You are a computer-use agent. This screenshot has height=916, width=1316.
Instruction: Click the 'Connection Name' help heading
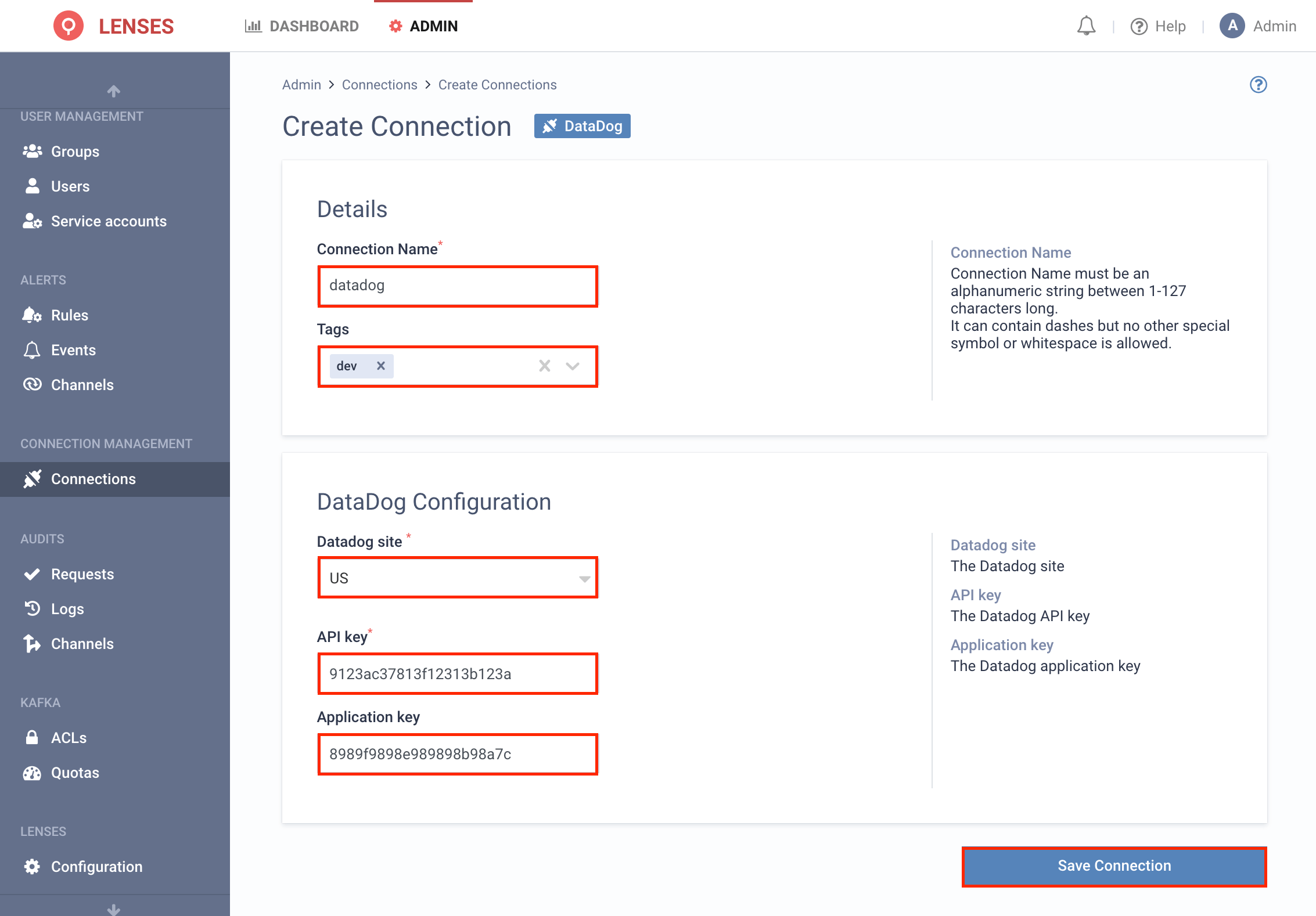(1011, 253)
